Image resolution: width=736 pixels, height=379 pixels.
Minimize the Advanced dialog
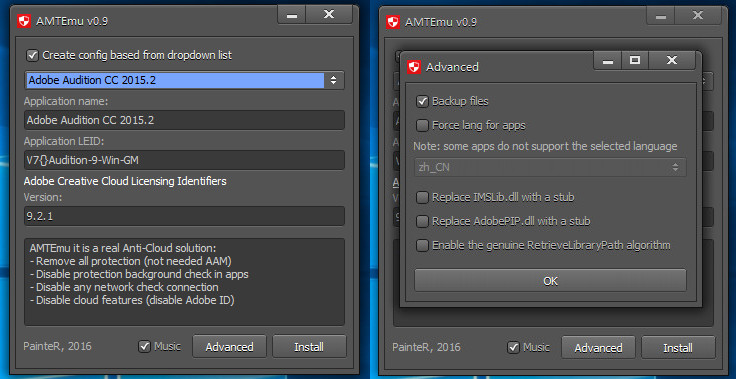[608, 61]
